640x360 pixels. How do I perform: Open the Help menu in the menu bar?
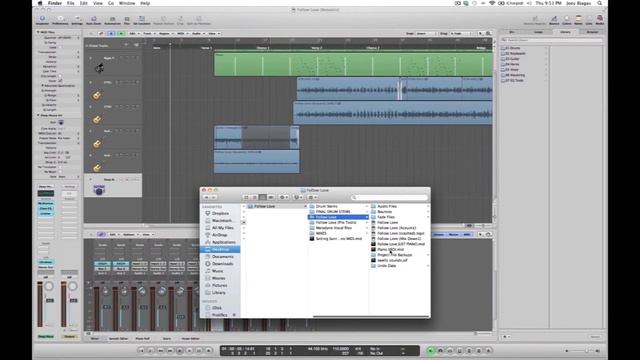(145, 3)
